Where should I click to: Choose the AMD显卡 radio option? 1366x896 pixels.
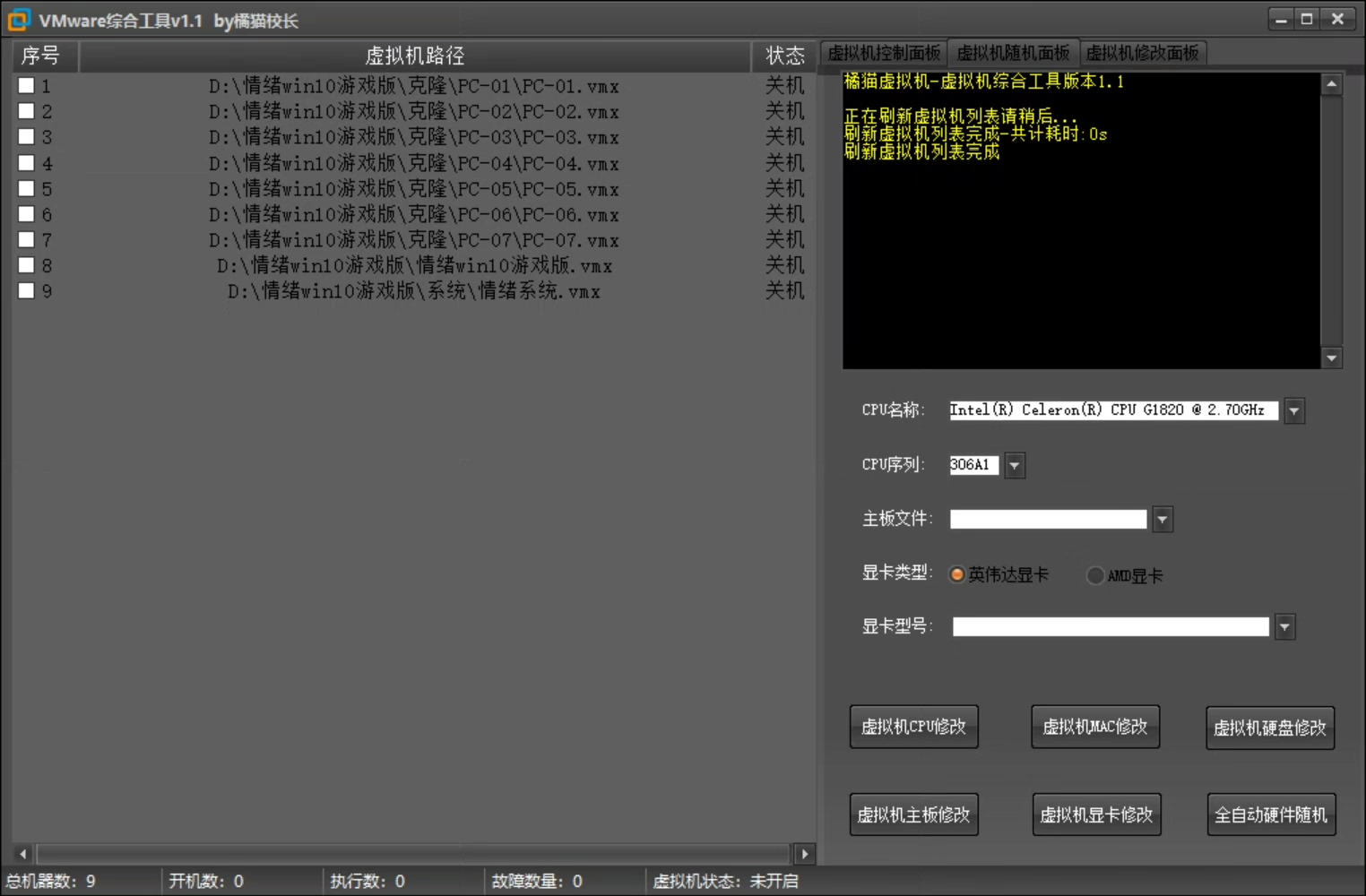click(x=1094, y=575)
